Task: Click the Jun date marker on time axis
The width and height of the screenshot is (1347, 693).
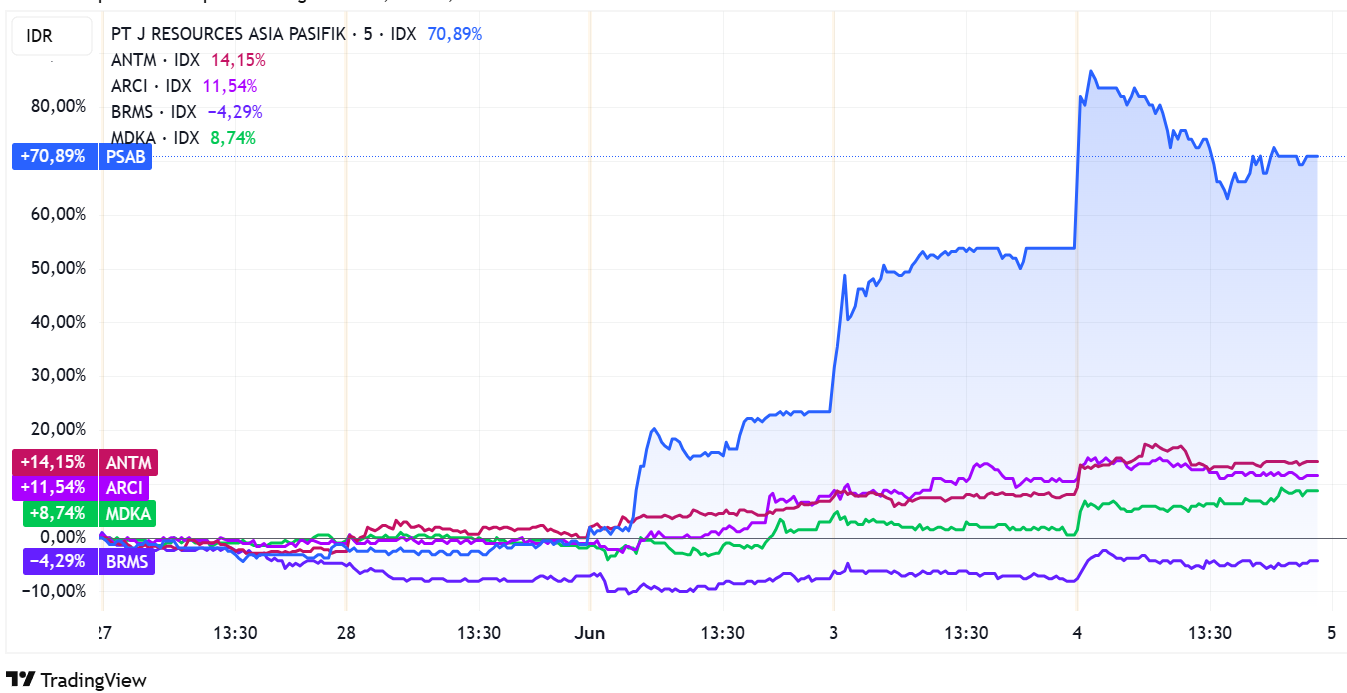Action: (x=591, y=633)
